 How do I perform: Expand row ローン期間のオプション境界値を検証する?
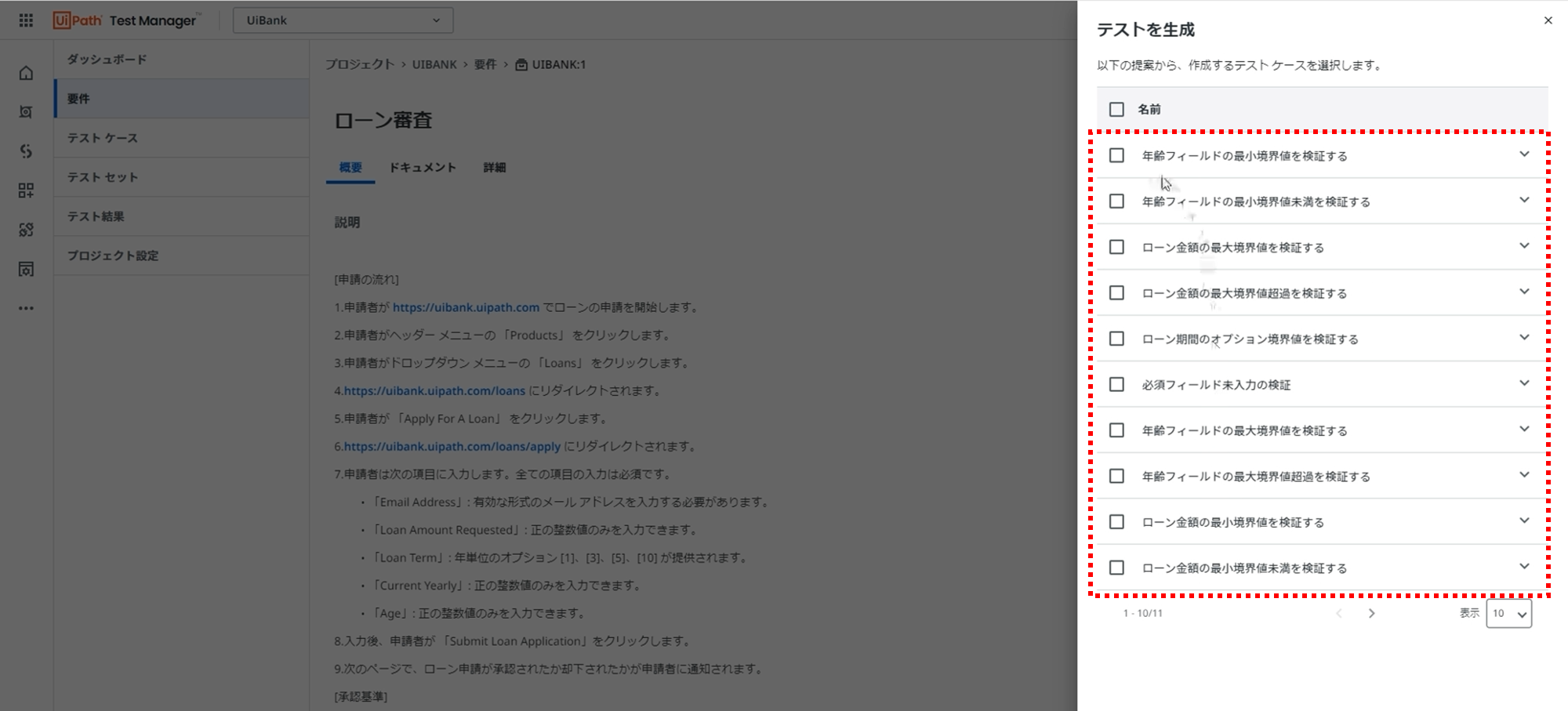point(1524,337)
